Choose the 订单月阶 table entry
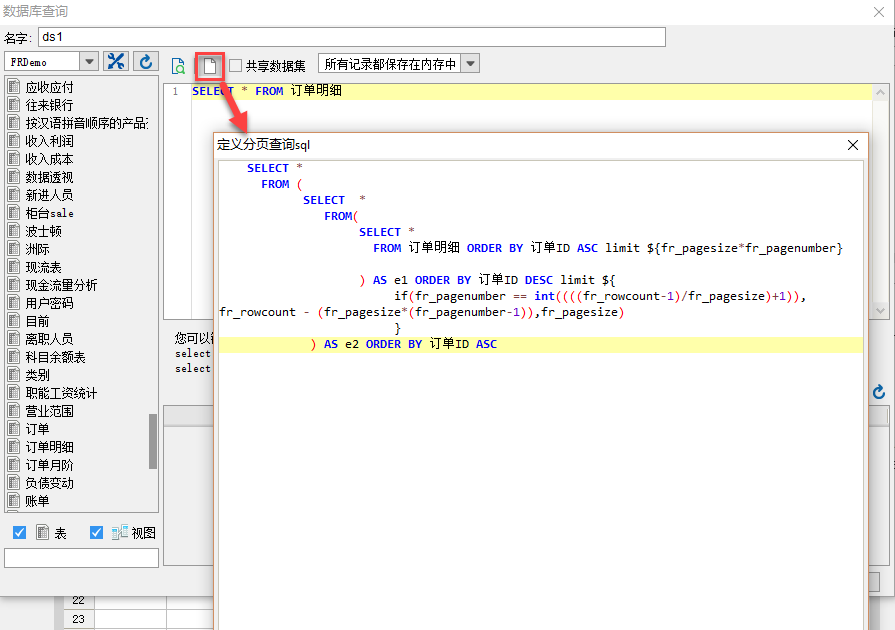 [50, 465]
